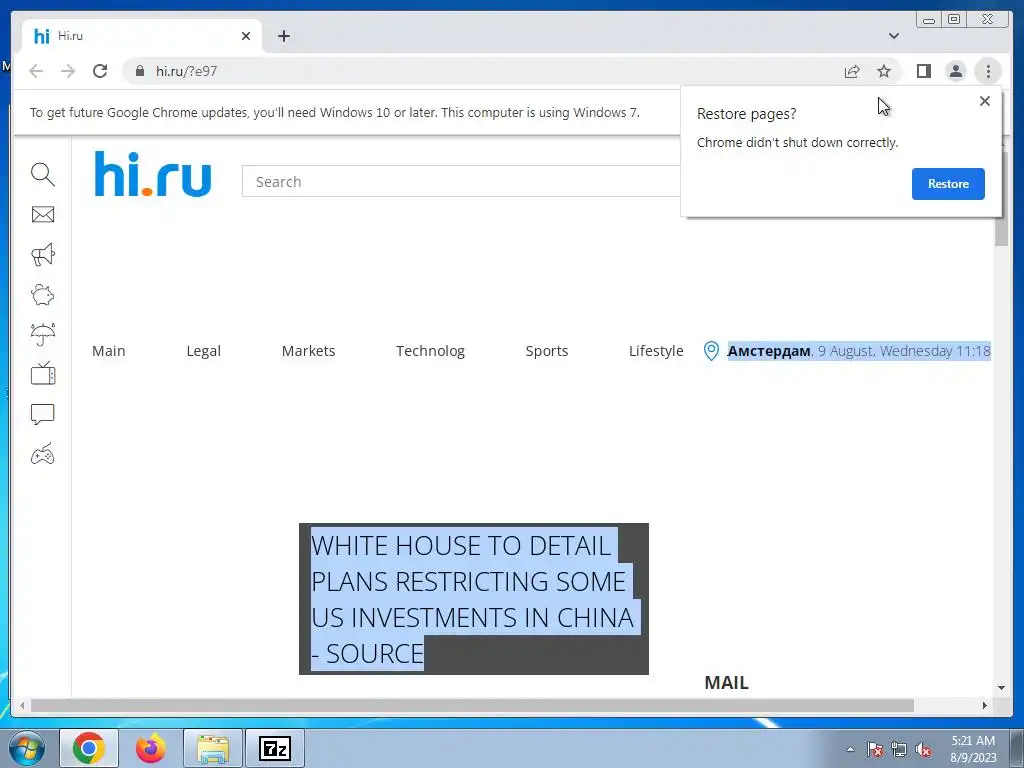The image size is (1024, 768).
Task: Open the TV icon in sidebar
Action: pos(42,374)
